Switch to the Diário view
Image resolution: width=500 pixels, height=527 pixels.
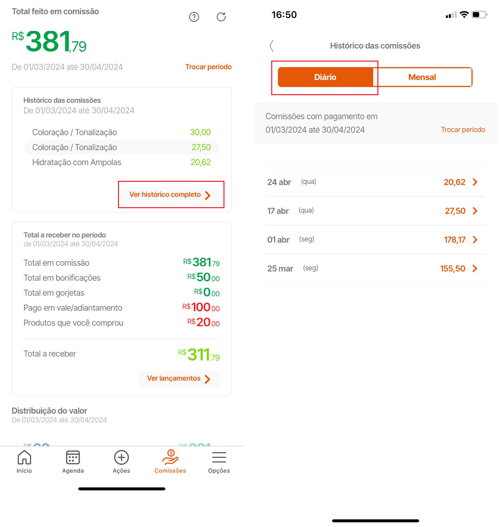click(x=325, y=77)
